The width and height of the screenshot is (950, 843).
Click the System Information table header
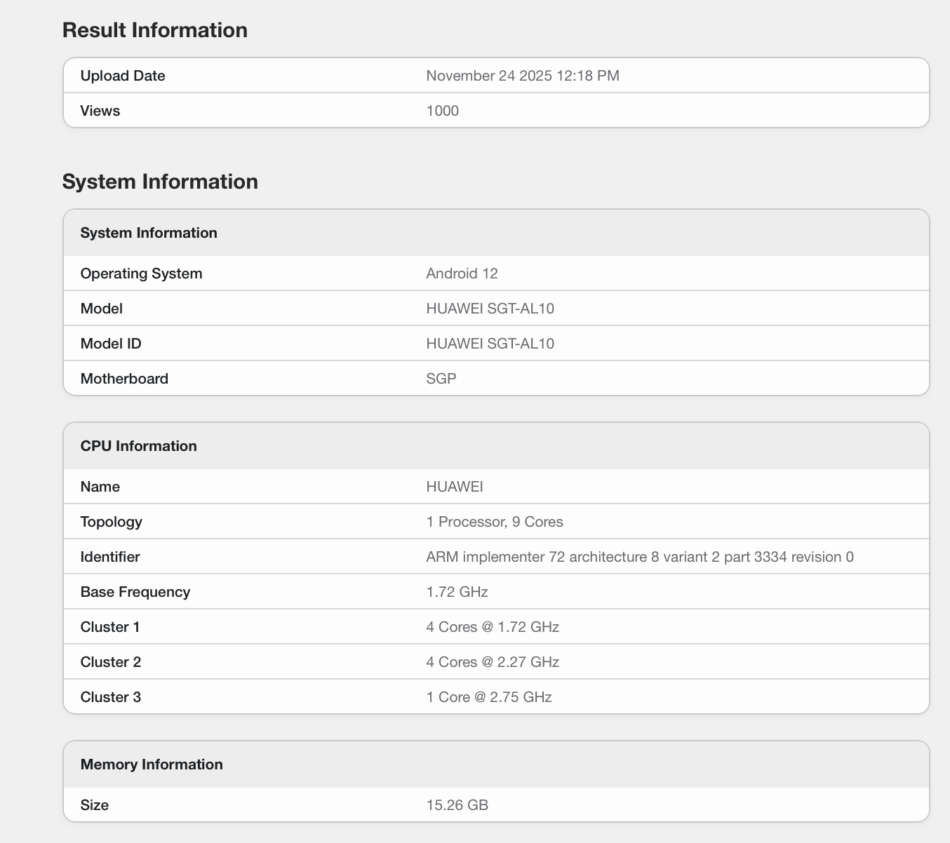(x=148, y=233)
